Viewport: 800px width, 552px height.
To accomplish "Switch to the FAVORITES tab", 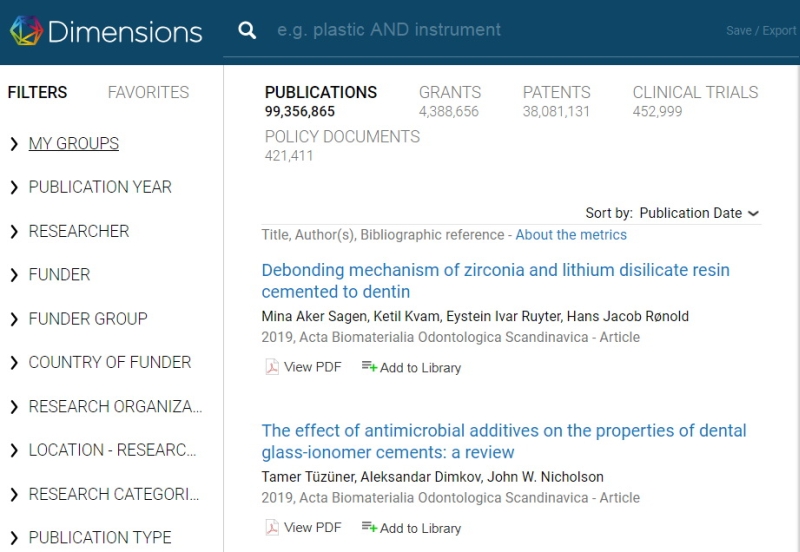I will pos(148,92).
